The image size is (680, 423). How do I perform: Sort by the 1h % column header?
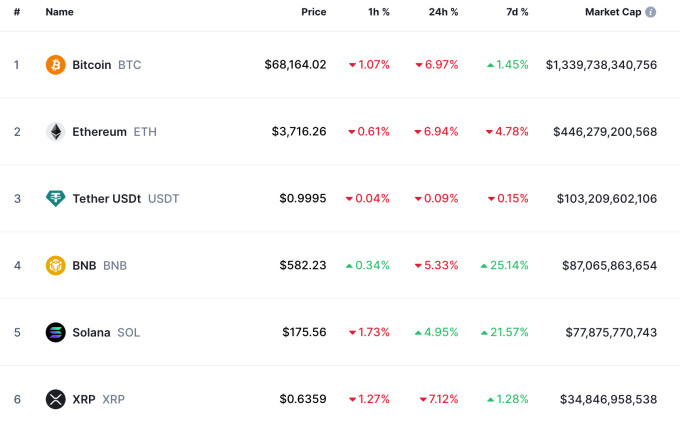pyautogui.click(x=378, y=12)
